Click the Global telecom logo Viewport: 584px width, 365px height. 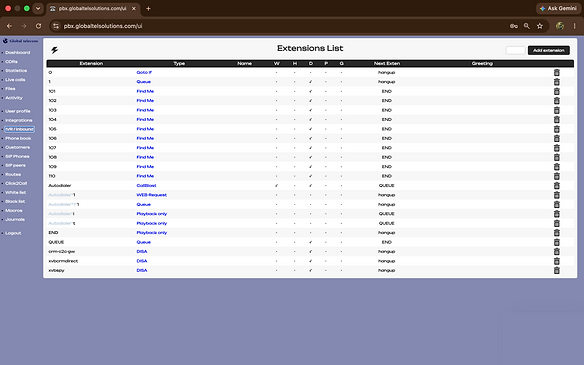pyautogui.click(x=20, y=41)
